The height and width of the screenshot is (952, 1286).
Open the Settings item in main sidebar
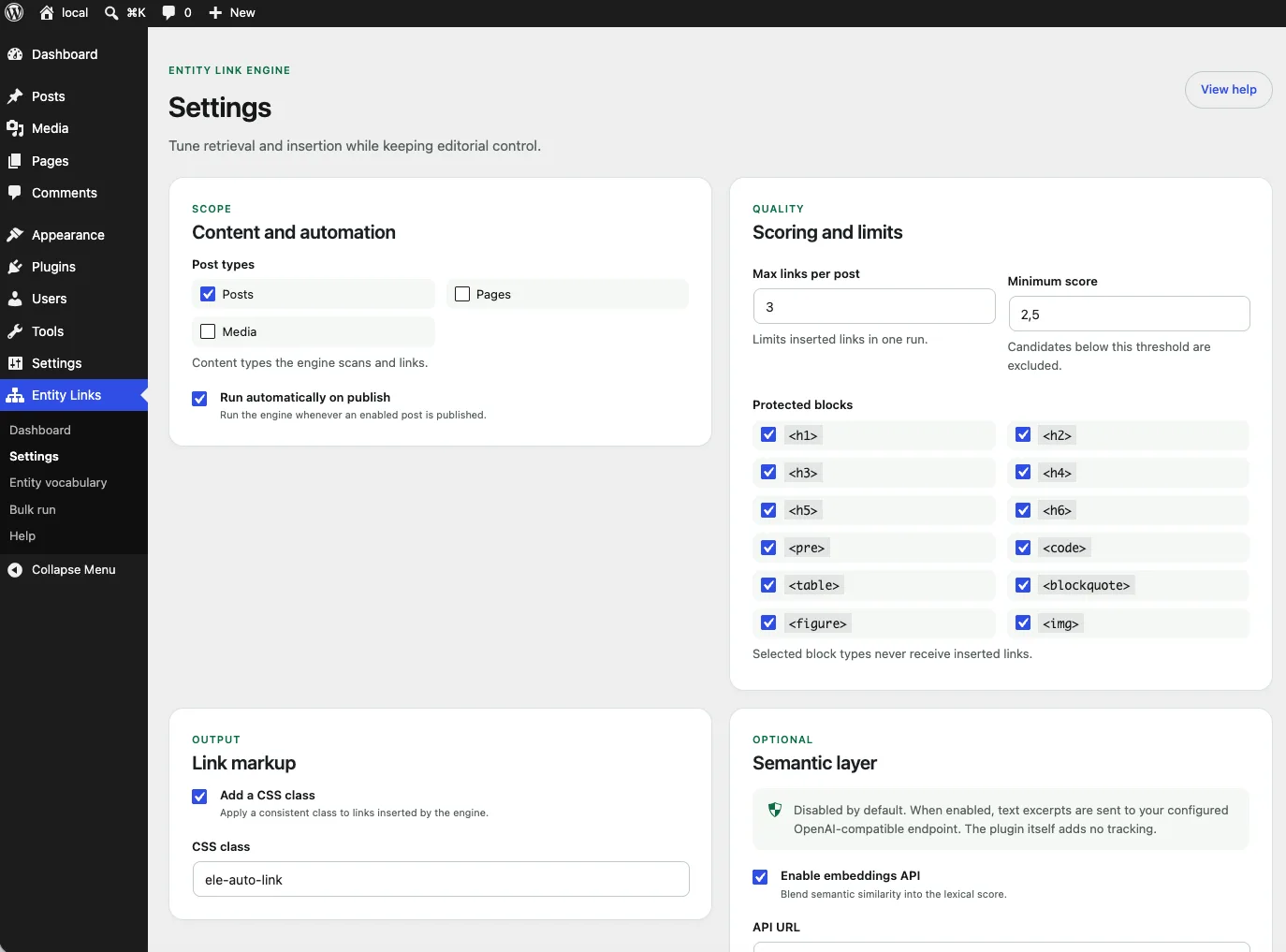[x=74, y=363]
